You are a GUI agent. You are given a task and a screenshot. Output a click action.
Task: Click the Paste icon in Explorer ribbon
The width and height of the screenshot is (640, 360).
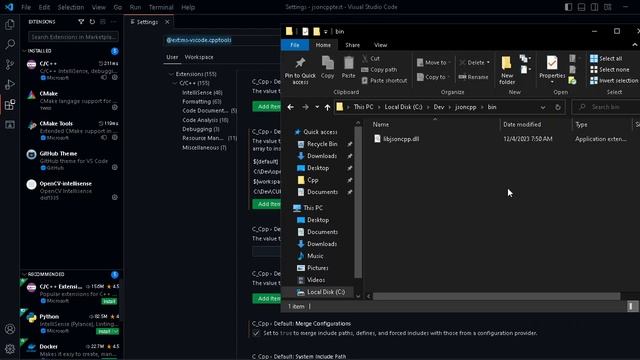[x=348, y=67]
